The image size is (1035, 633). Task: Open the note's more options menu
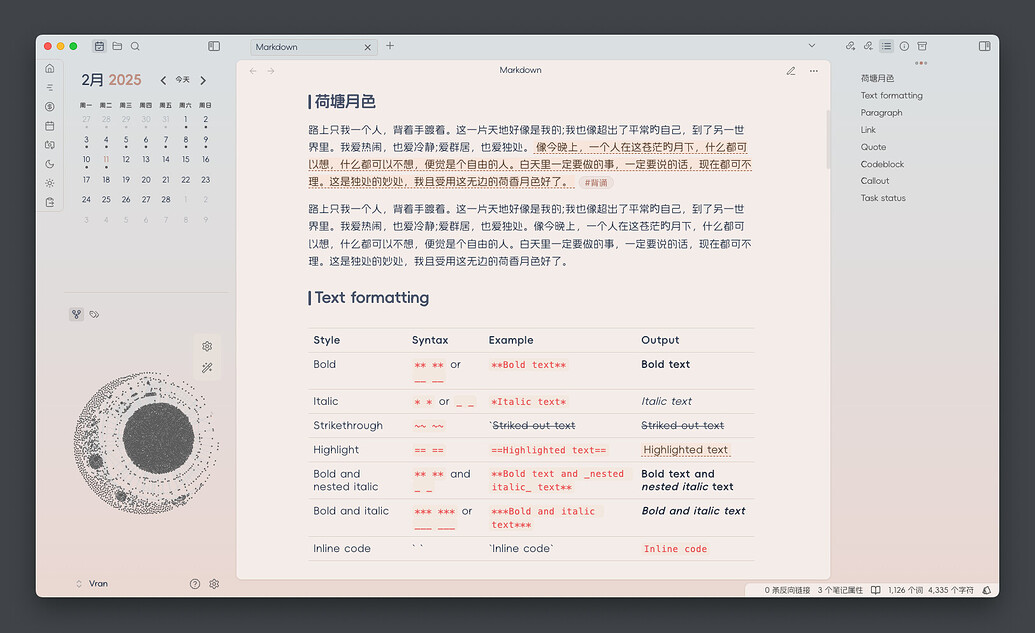tap(814, 71)
